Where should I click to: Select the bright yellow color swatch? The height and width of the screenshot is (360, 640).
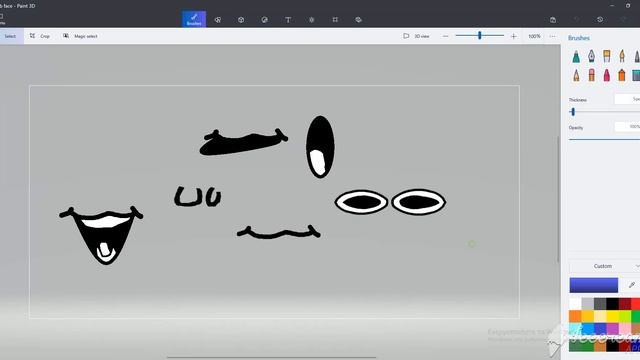pos(612,316)
